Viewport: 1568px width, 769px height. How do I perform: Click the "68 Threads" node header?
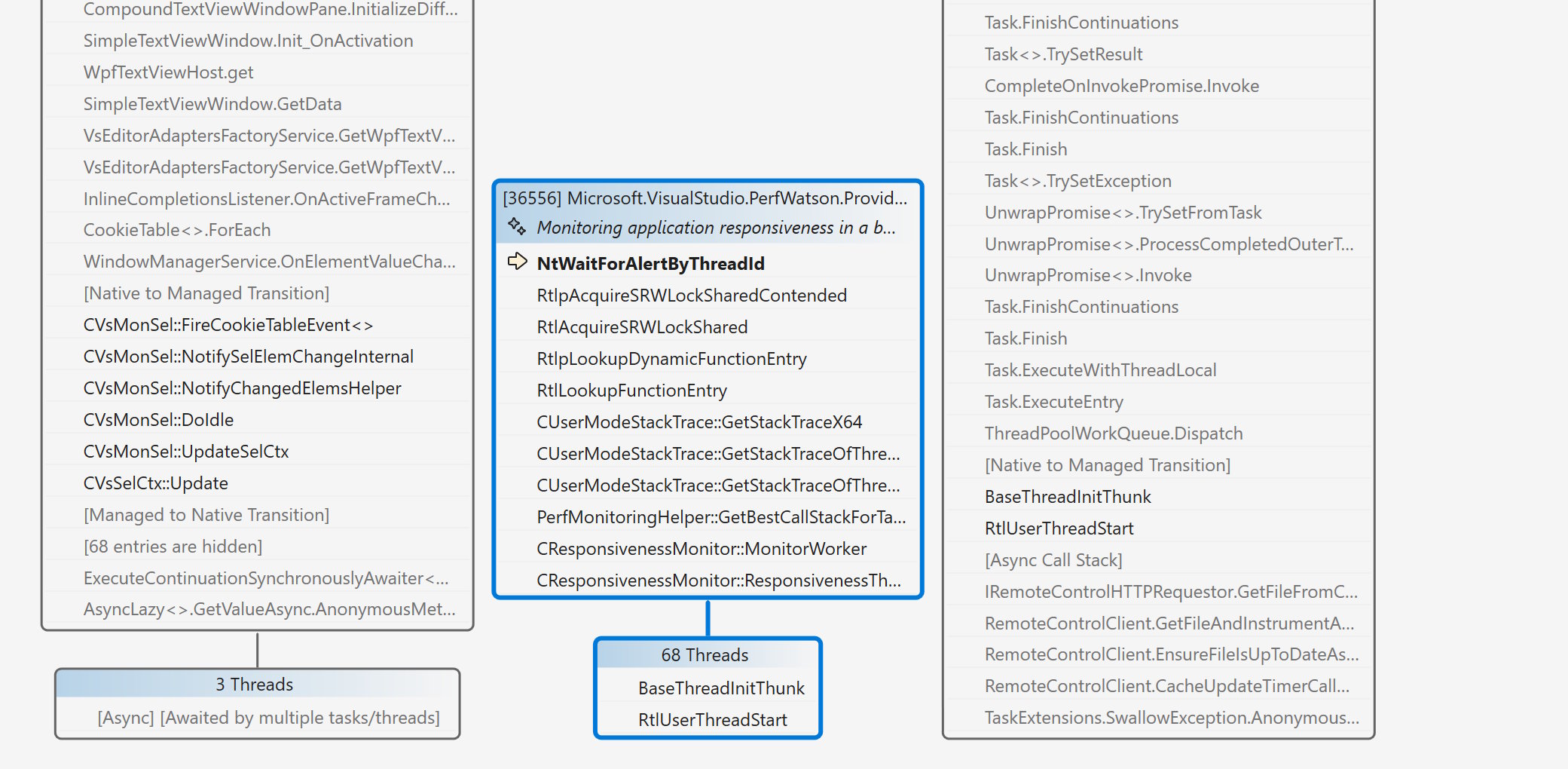[x=705, y=654]
